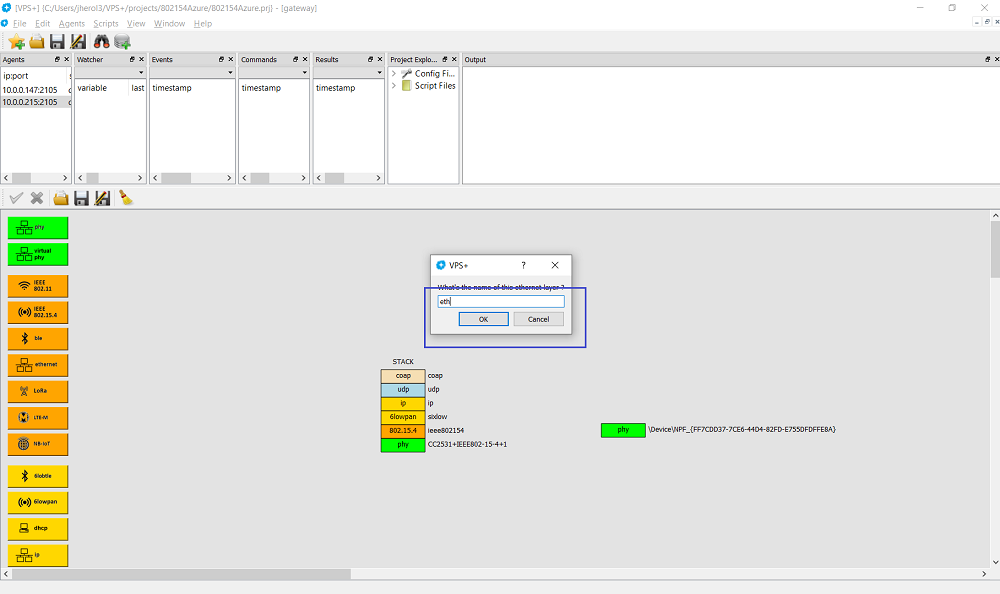Click the database add icon in toolbar
This screenshot has height=594, width=1000.
pos(123,41)
